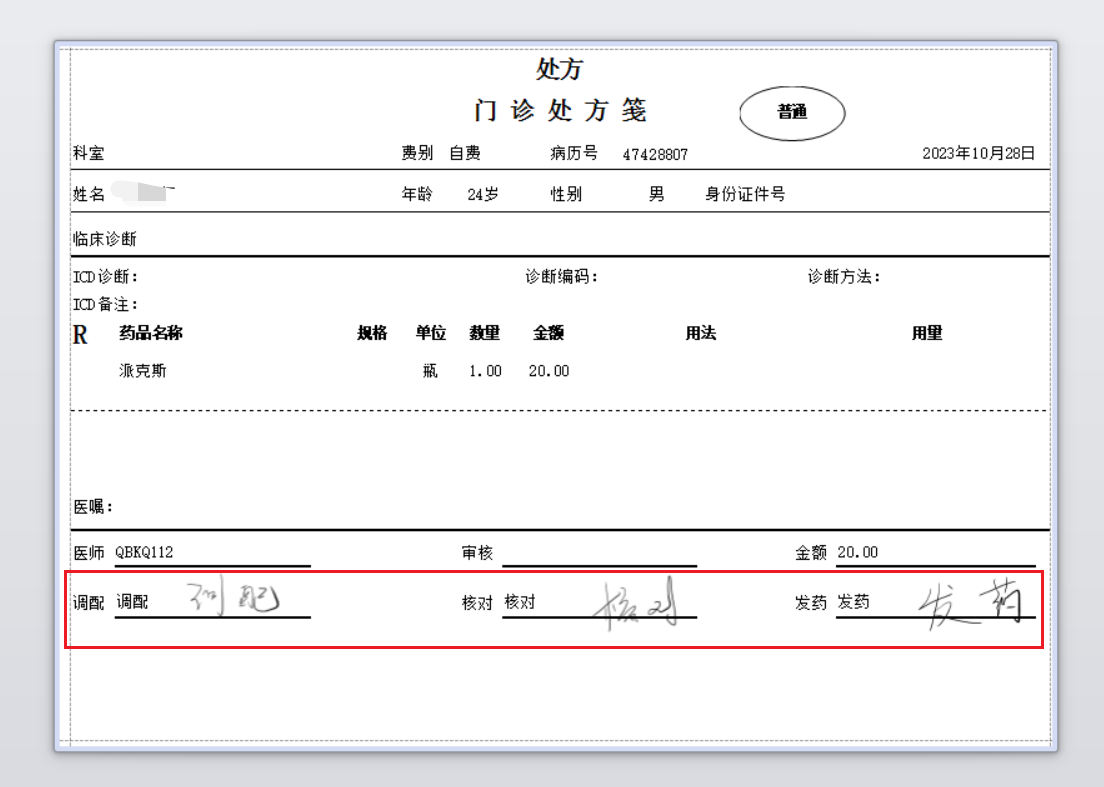Select the "门诊处方笺" heading
The width and height of the screenshot is (1104, 787).
point(560,111)
